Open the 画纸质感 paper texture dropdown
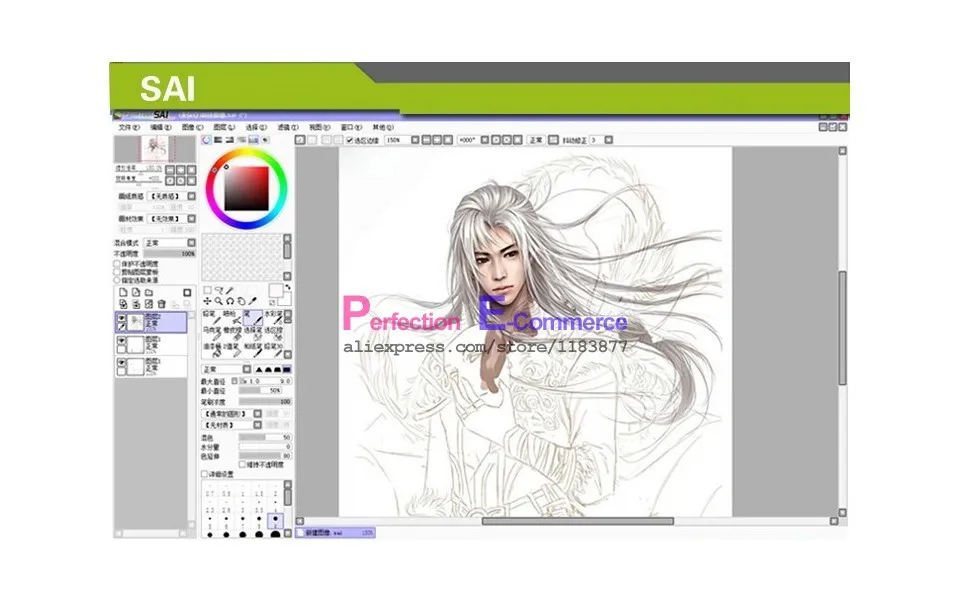 click(x=172, y=196)
